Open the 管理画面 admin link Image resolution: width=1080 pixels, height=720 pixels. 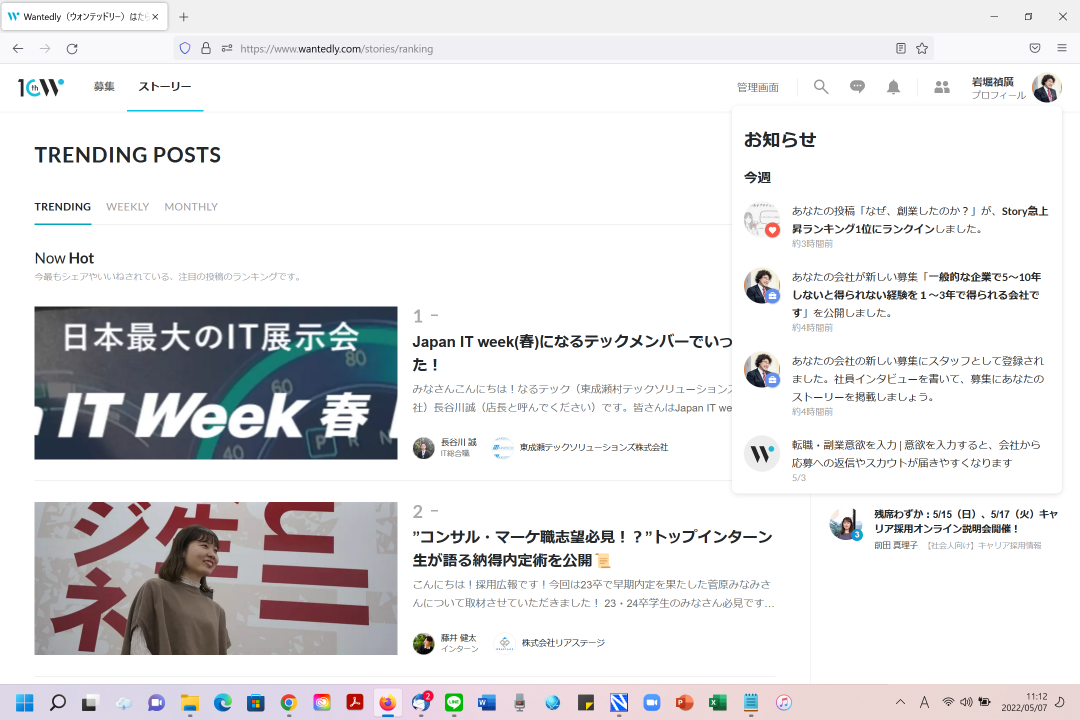758,86
